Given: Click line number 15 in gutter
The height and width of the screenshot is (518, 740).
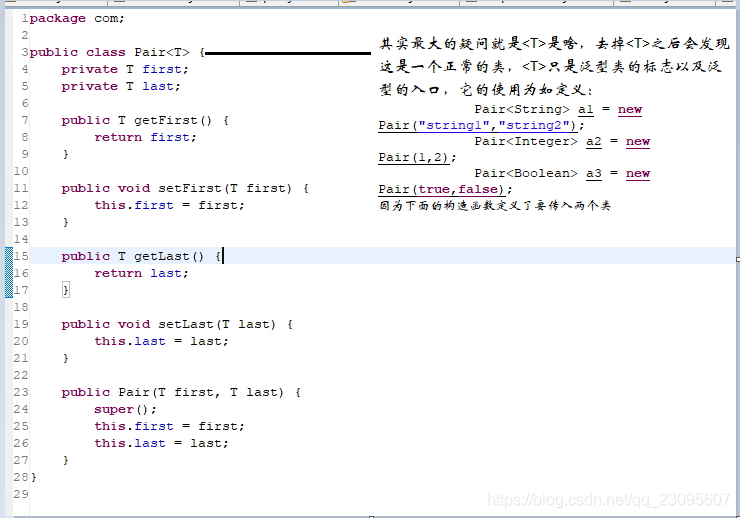Looking at the screenshot, I should click(x=21, y=256).
